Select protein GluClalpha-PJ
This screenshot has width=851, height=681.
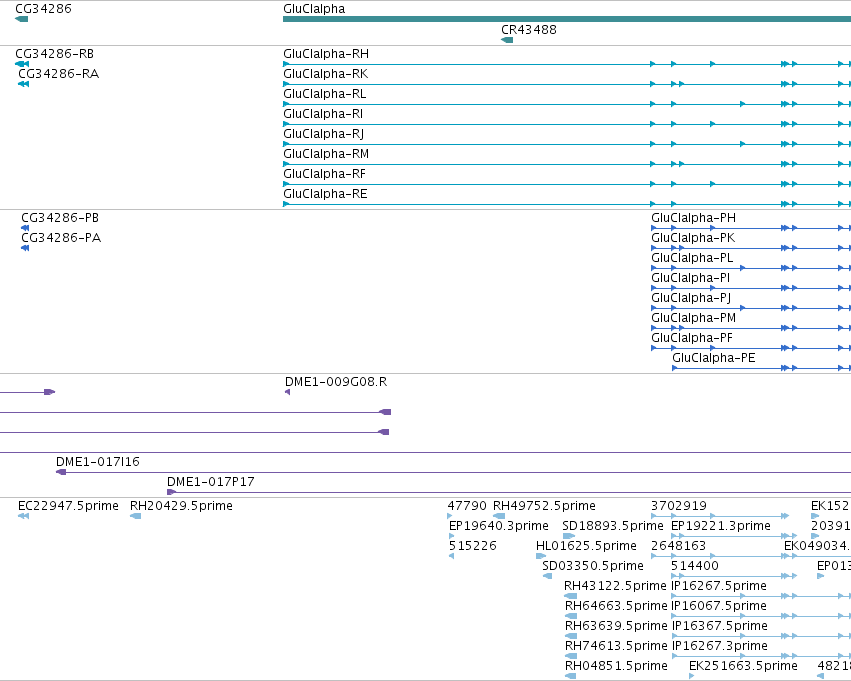[x=751, y=309]
